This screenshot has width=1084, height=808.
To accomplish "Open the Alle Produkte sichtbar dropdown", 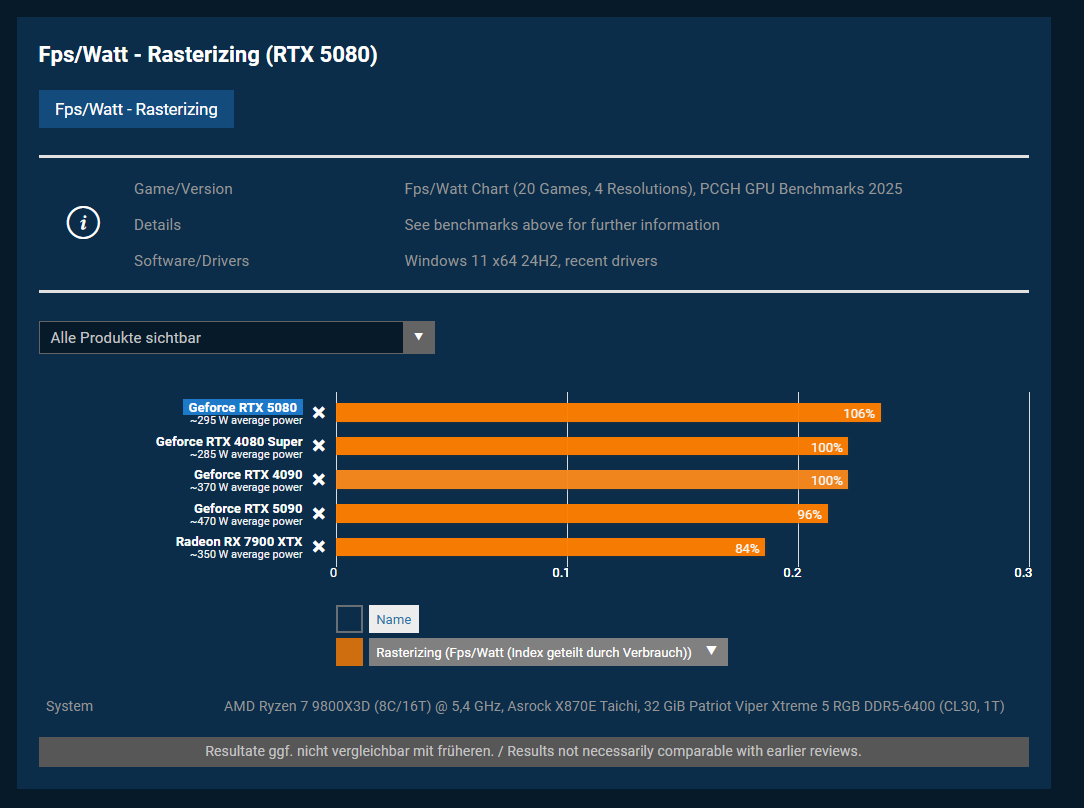I will [x=236, y=337].
